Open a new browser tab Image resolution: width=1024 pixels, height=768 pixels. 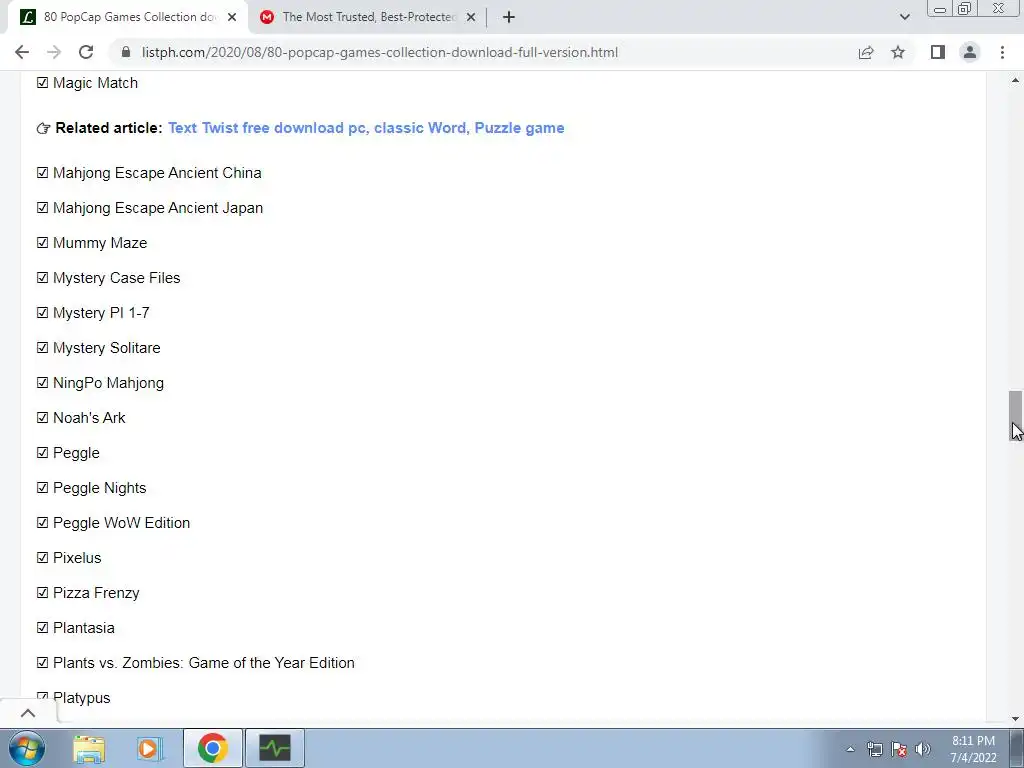[x=509, y=17]
